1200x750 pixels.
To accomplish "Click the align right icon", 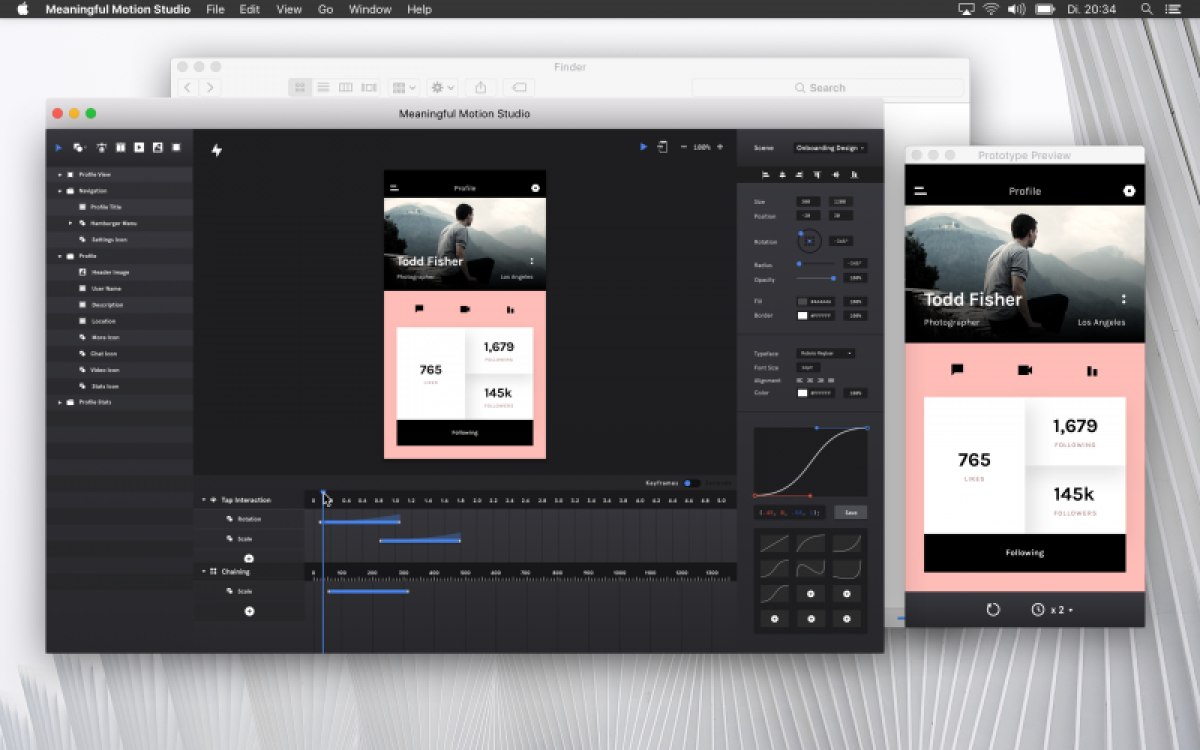I will click(x=798, y=174).
